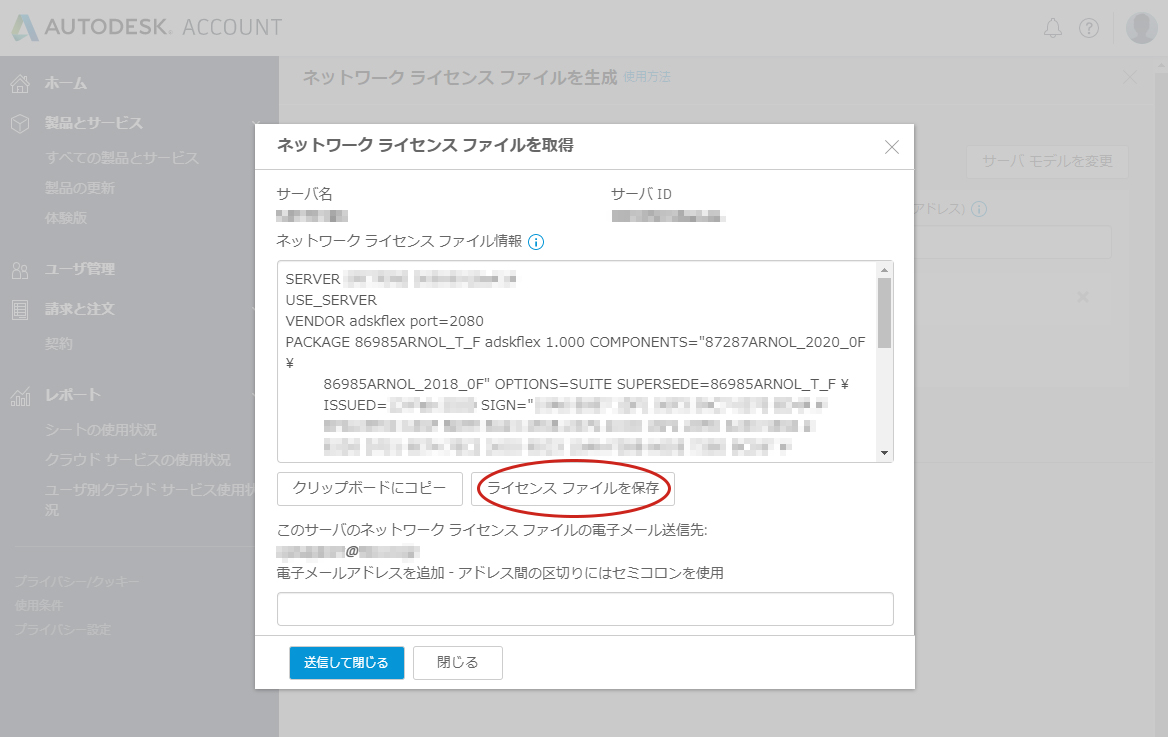Select すべての製品とサービス

tap(122, 158)
